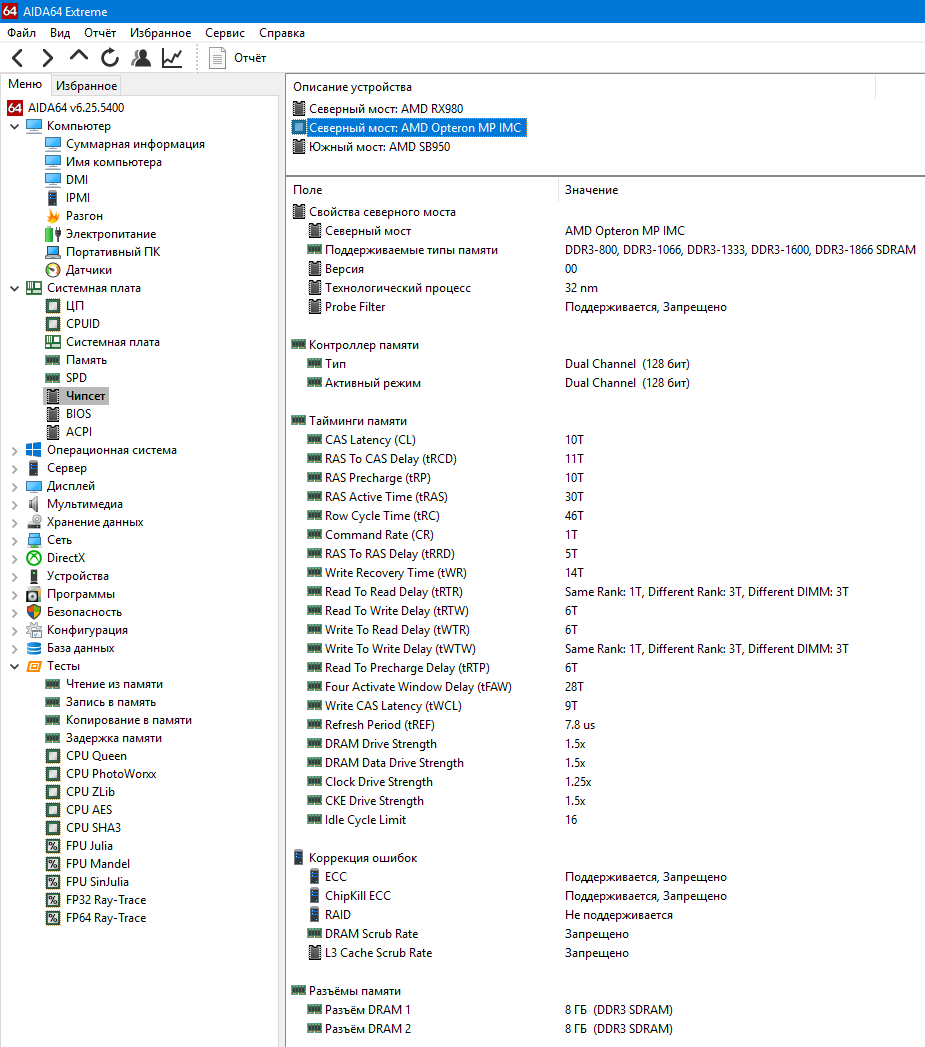Select the ЦП processor icon item

point(53,306)
